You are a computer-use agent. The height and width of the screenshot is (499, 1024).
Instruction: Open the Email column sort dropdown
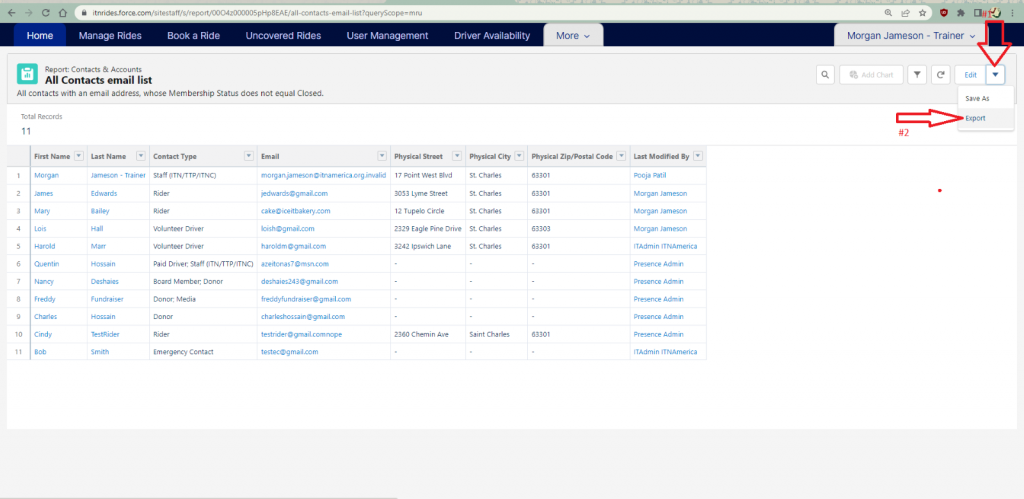tap(381, 156)
